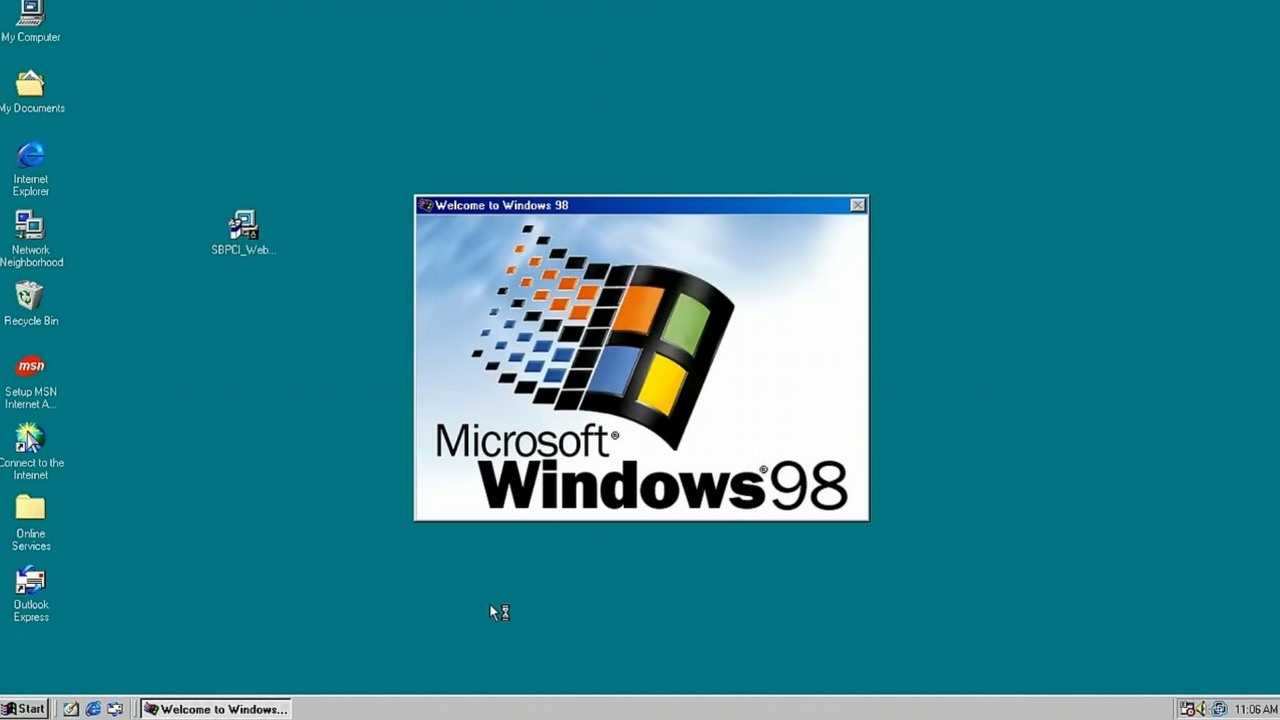Open the volume speaker tray icon

(x=1201, y=709)
